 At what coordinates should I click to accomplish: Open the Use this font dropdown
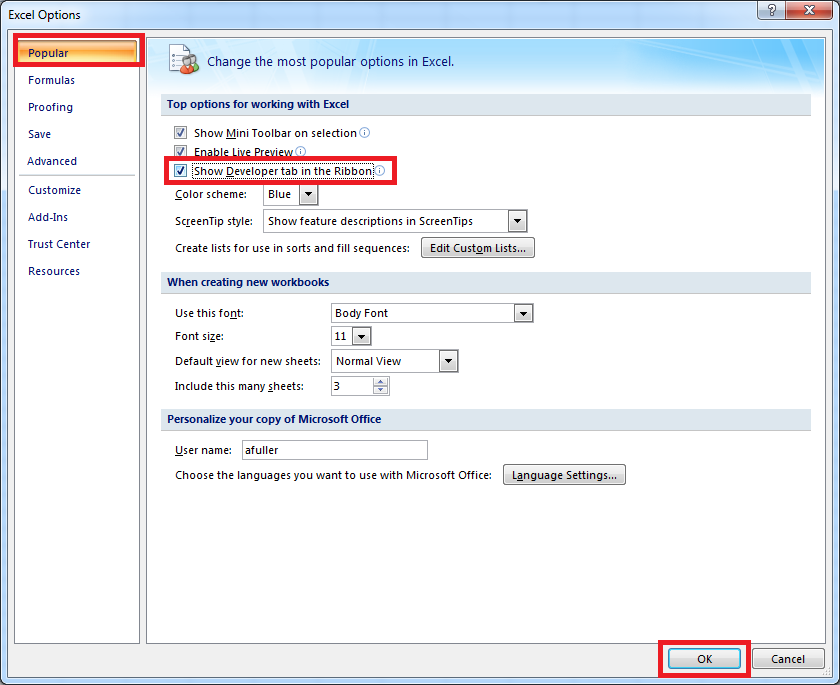click(523, 313)
